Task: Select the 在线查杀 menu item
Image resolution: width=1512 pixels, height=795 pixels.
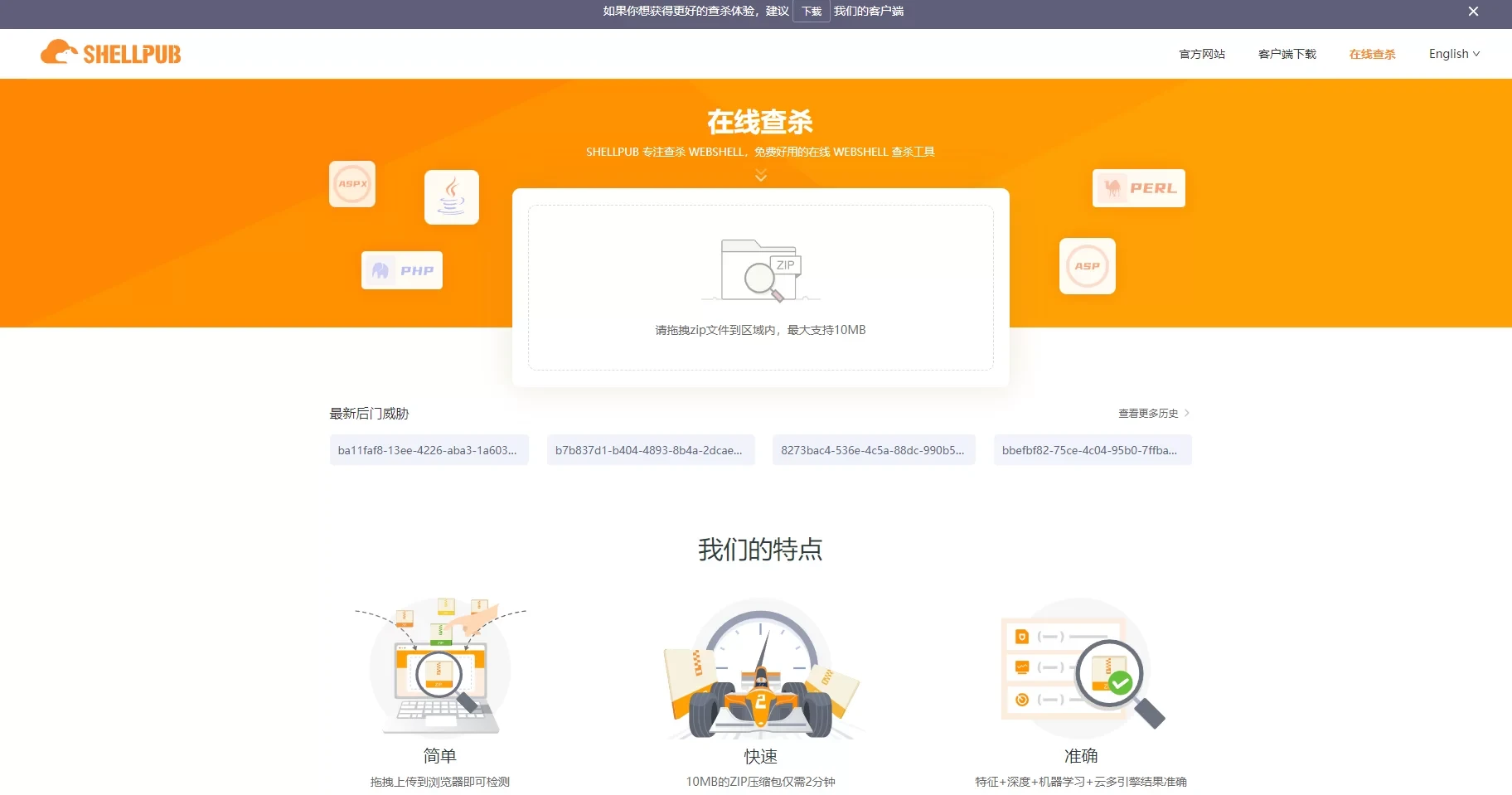Action: 1372,54
